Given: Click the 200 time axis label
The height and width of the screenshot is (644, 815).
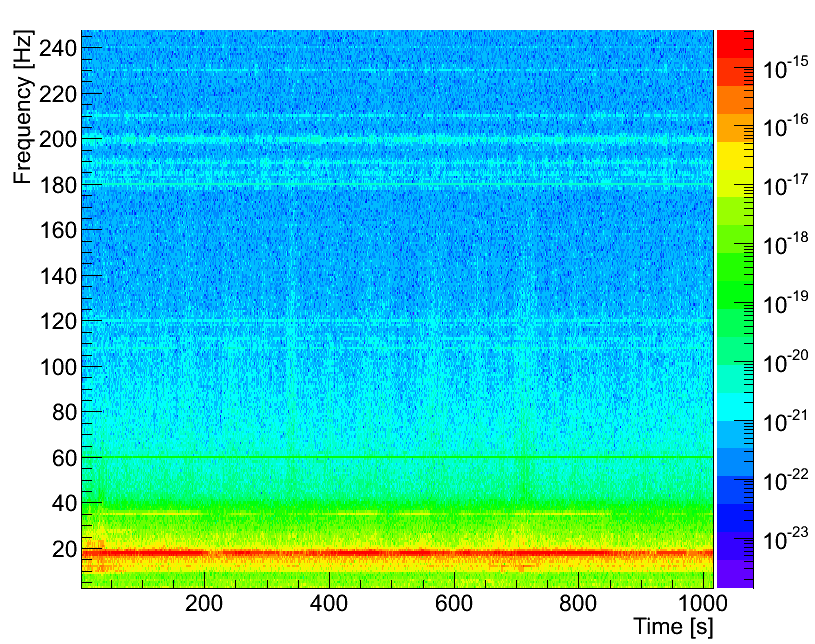Looking at the screenshot, I should point(204,604).
